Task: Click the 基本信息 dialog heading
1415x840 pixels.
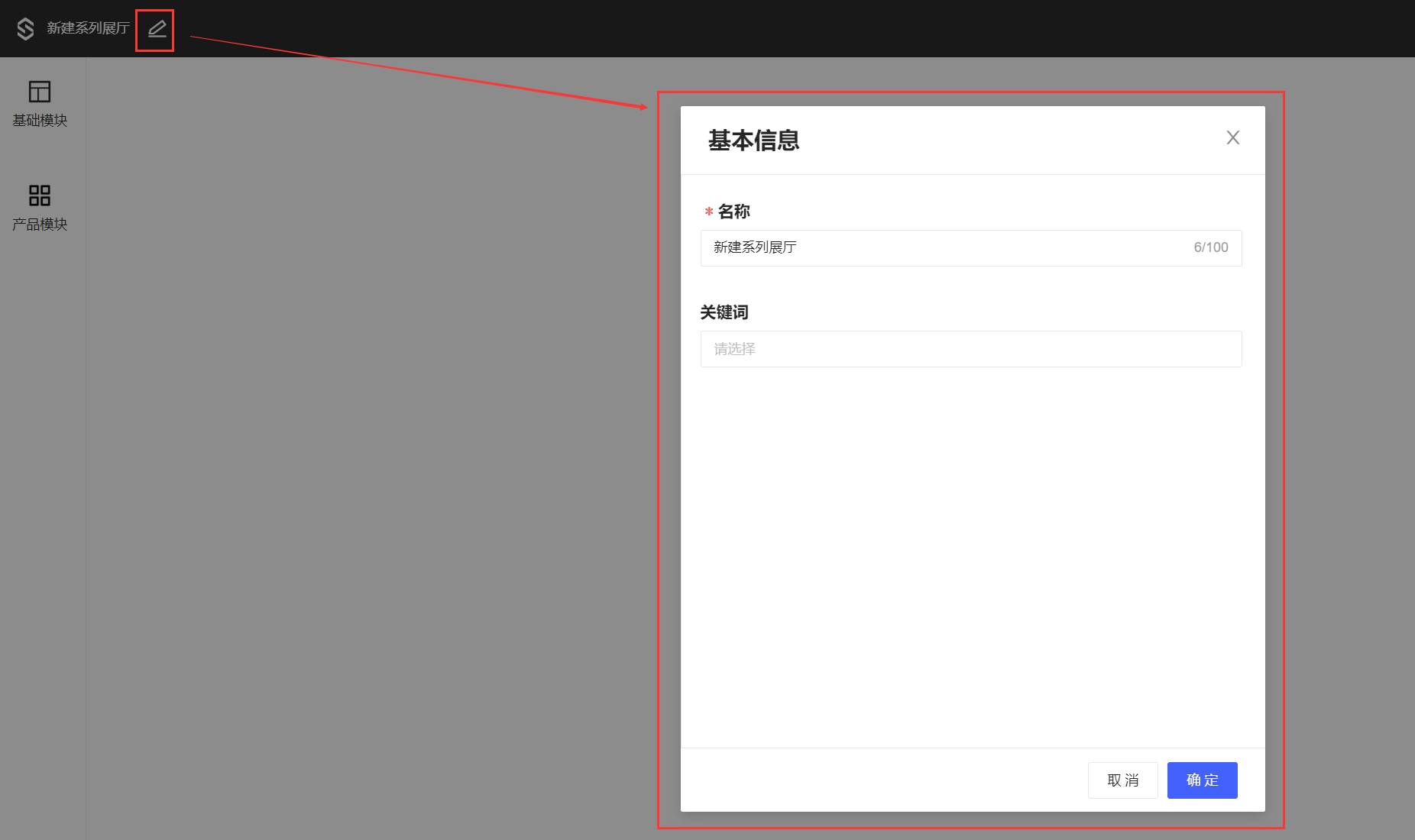Action: click(753, 141)
